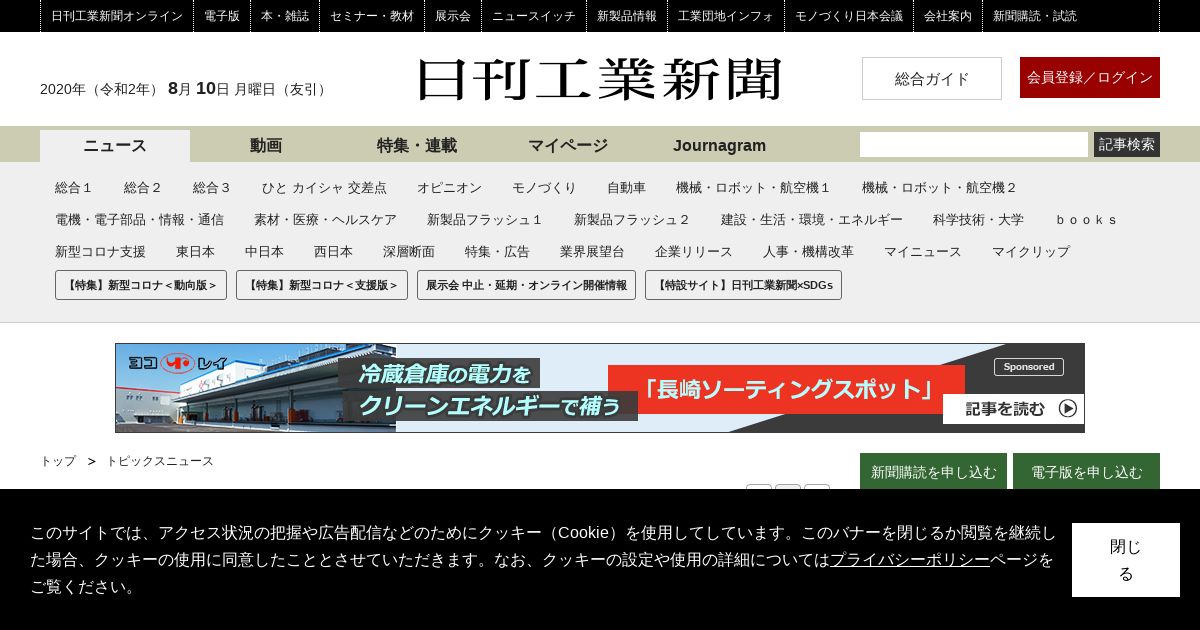This screenshot has width=1200, height=630.
Task: Click the 日刊工業新聞 masthead logo
Action: (600, 79)
